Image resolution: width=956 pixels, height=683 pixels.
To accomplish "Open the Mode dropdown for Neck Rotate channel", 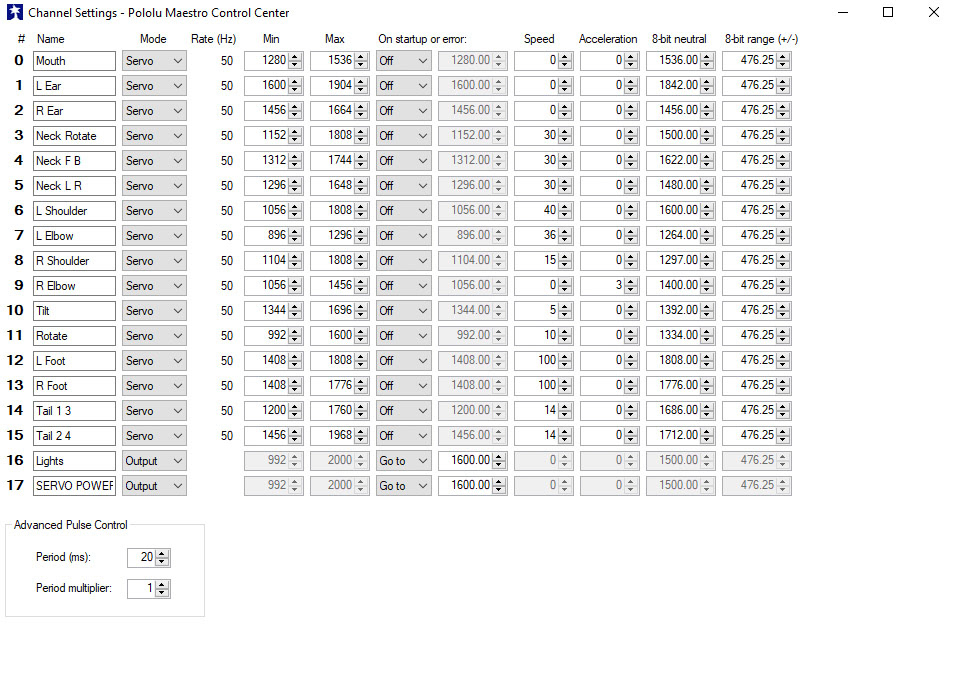I will tap(154, 136).
